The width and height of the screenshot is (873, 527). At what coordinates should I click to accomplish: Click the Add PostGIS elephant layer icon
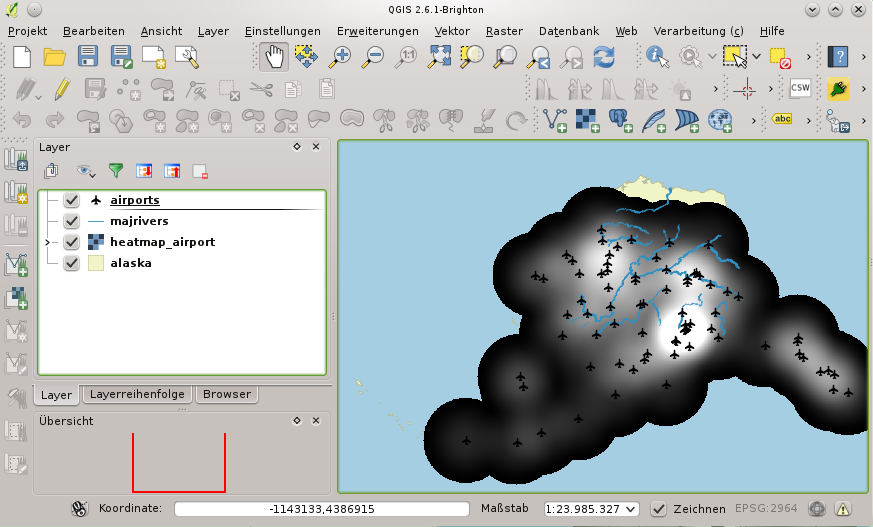tap(620, 120)
